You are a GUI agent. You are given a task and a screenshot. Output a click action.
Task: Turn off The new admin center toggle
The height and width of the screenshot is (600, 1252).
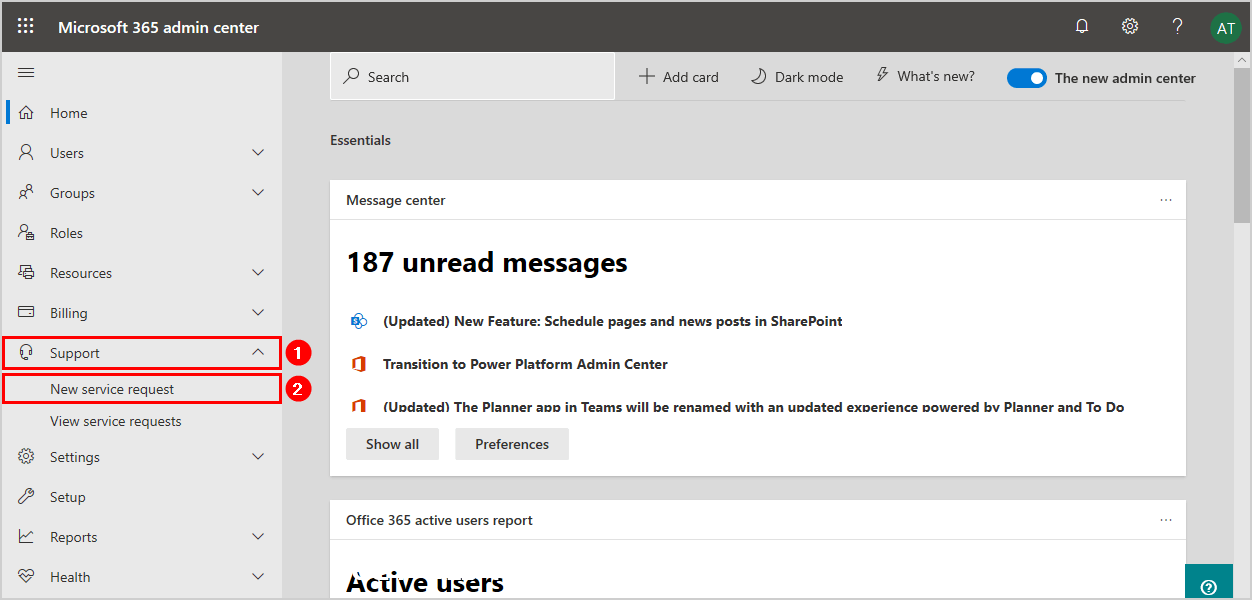pos(1026,78)
